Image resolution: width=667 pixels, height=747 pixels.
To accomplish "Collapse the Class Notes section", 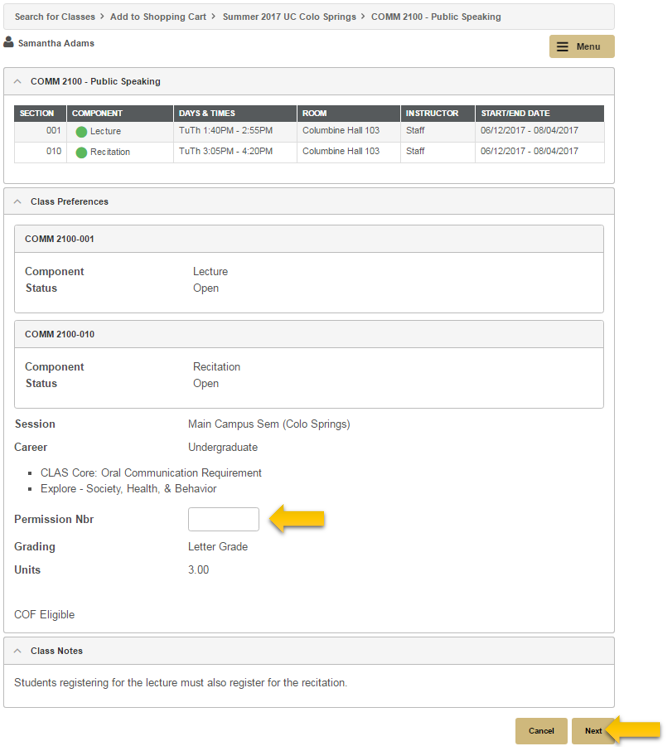I will pos(18,651).
